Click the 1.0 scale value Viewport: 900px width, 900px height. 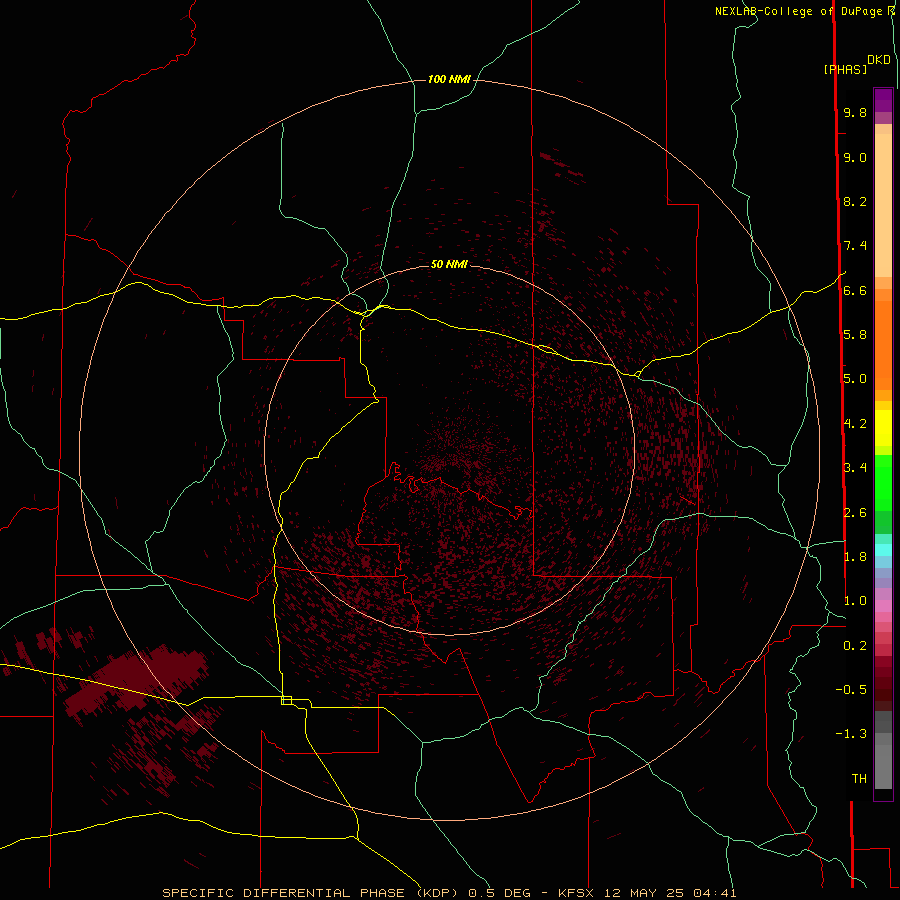click(x=855, y=601)
